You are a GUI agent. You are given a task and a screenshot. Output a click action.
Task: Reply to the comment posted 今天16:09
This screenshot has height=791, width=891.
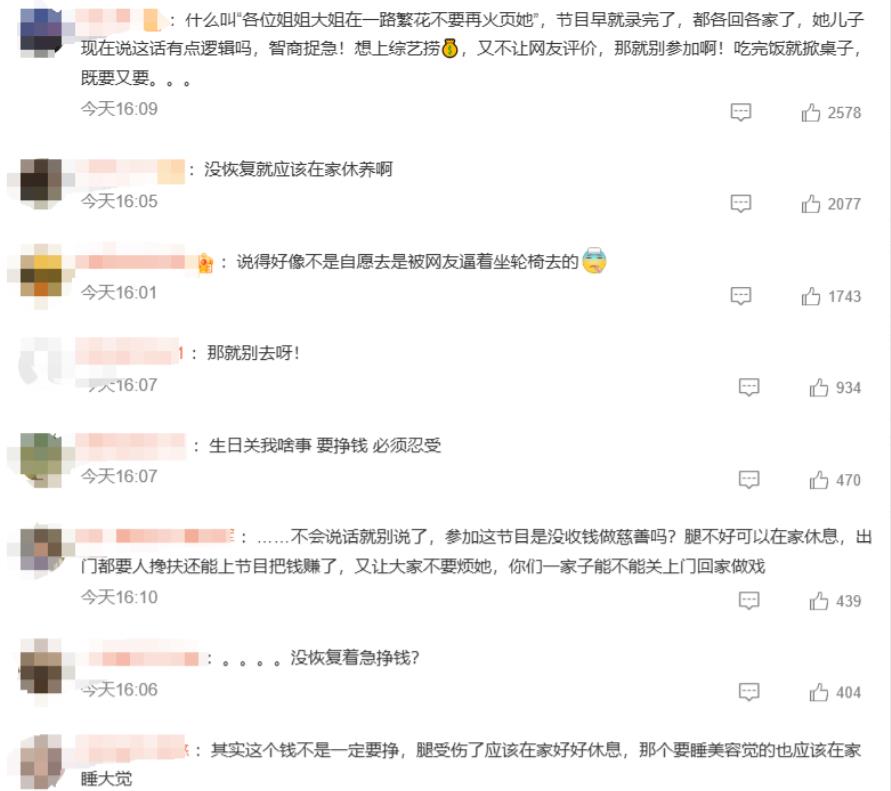coord(740,112)
